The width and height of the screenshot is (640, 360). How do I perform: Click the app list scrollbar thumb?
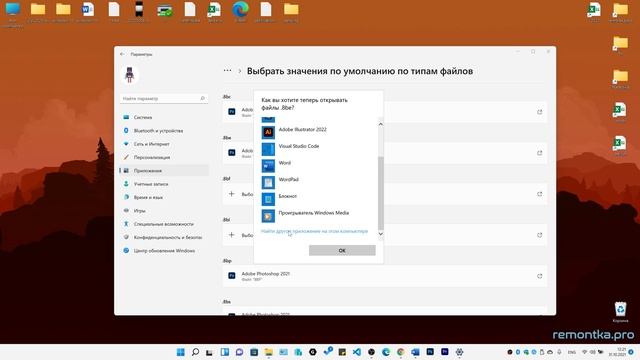(380, 193)
